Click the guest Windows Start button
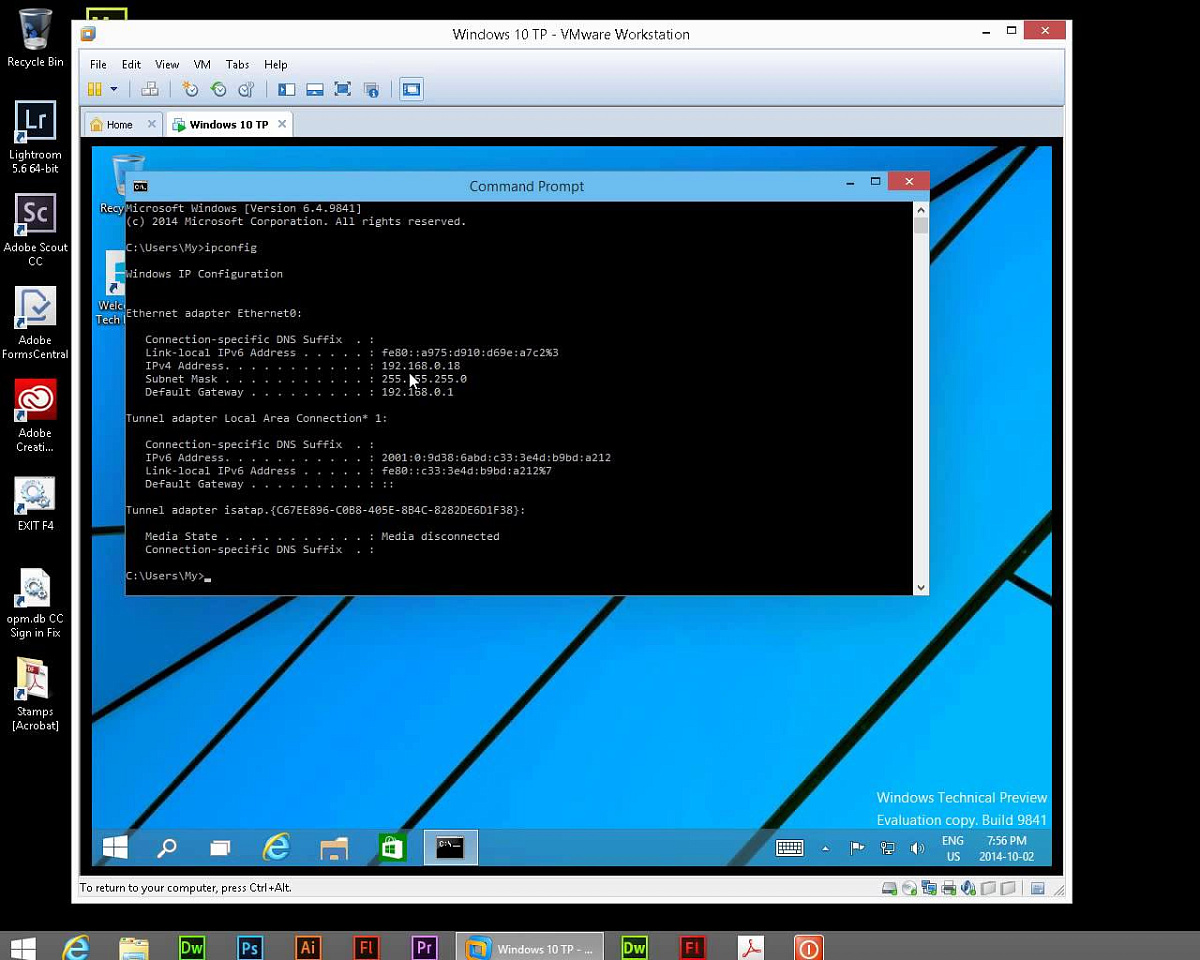1200x960 pixels. tap(115, 848)
